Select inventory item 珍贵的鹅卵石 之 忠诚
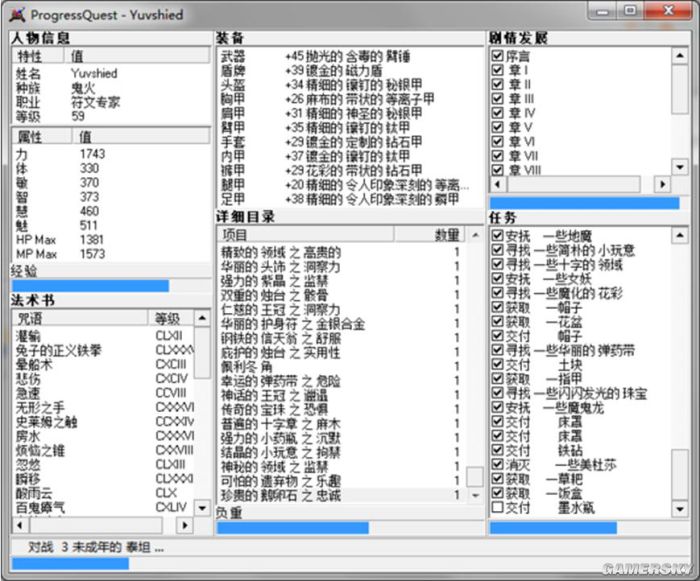 [342, 495]
